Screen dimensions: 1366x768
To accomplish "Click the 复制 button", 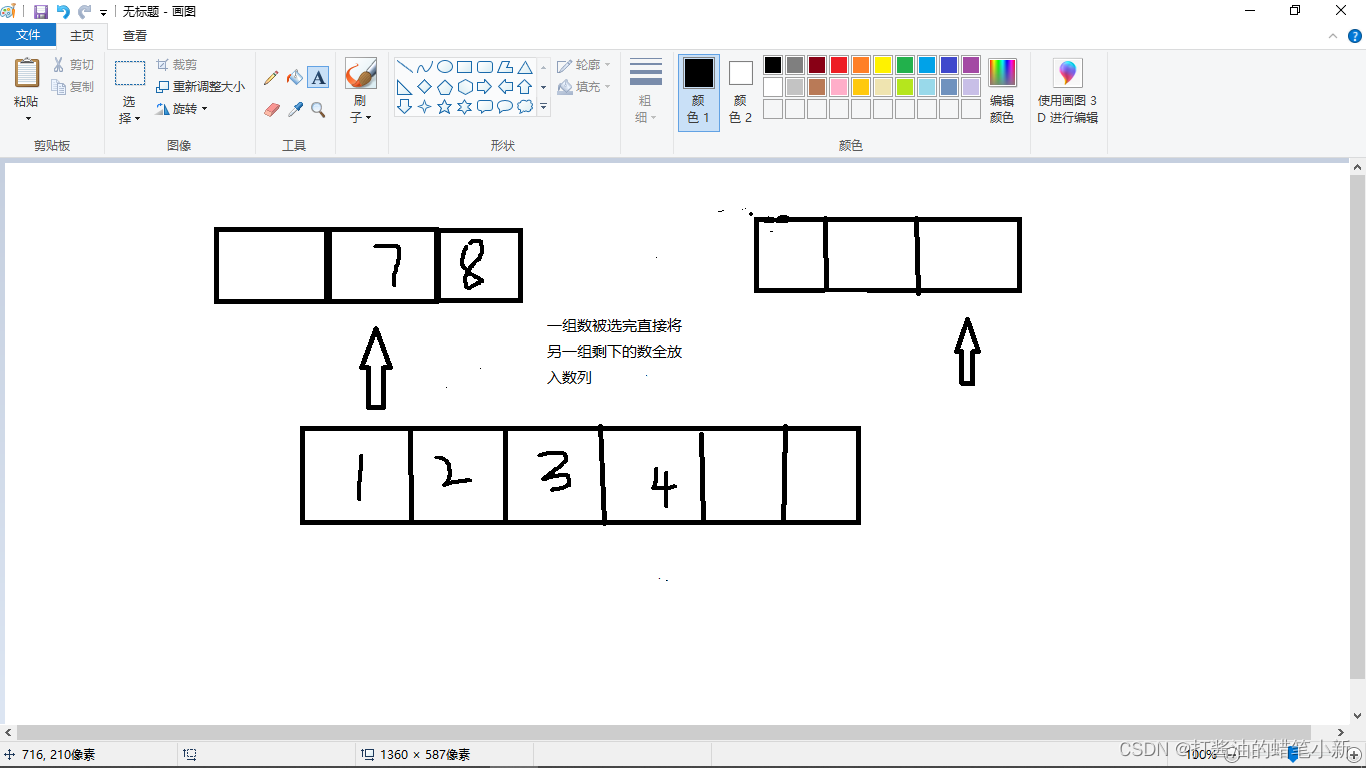I will (73, 87).
